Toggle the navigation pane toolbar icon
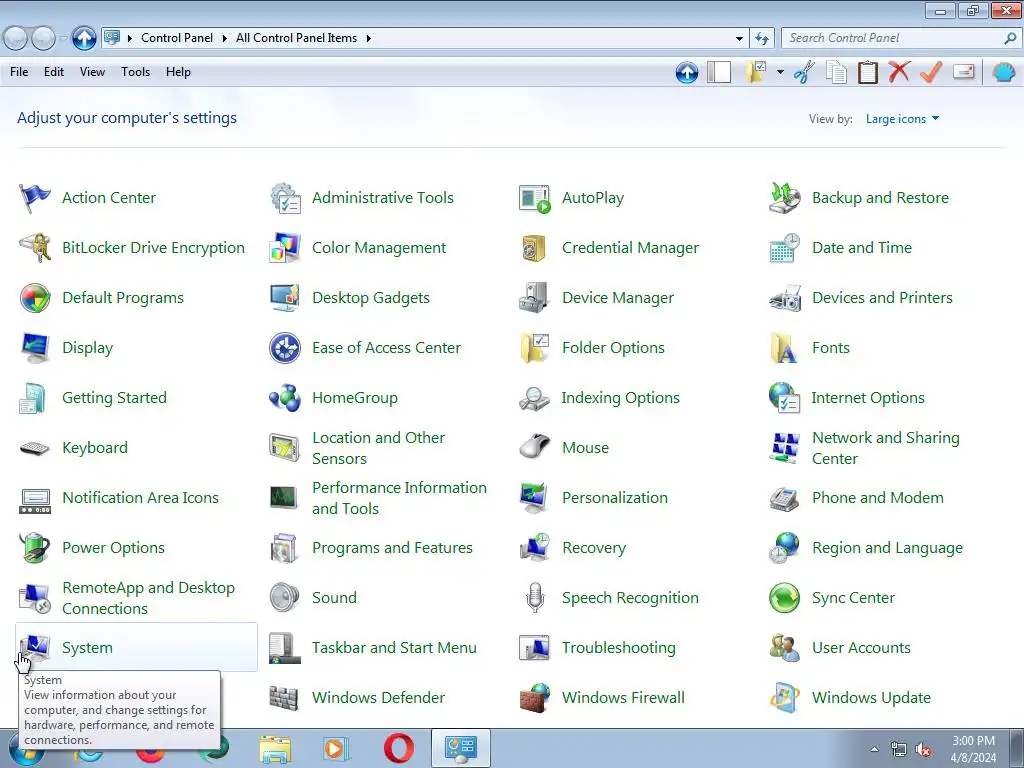Screen dimensions: 1024x768 719,72
